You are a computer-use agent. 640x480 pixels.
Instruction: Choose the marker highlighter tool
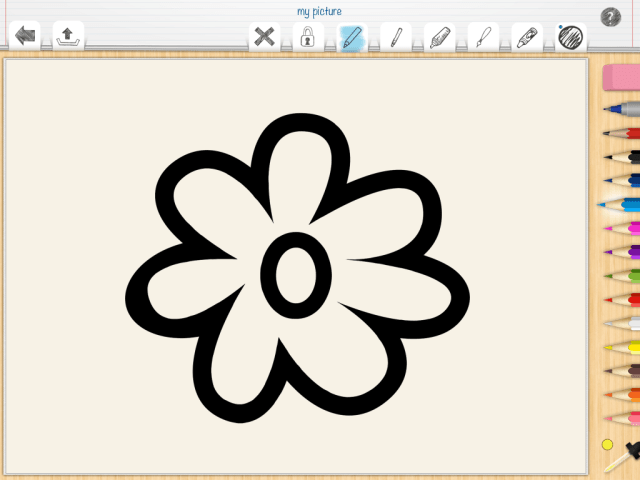click(439, 38)
